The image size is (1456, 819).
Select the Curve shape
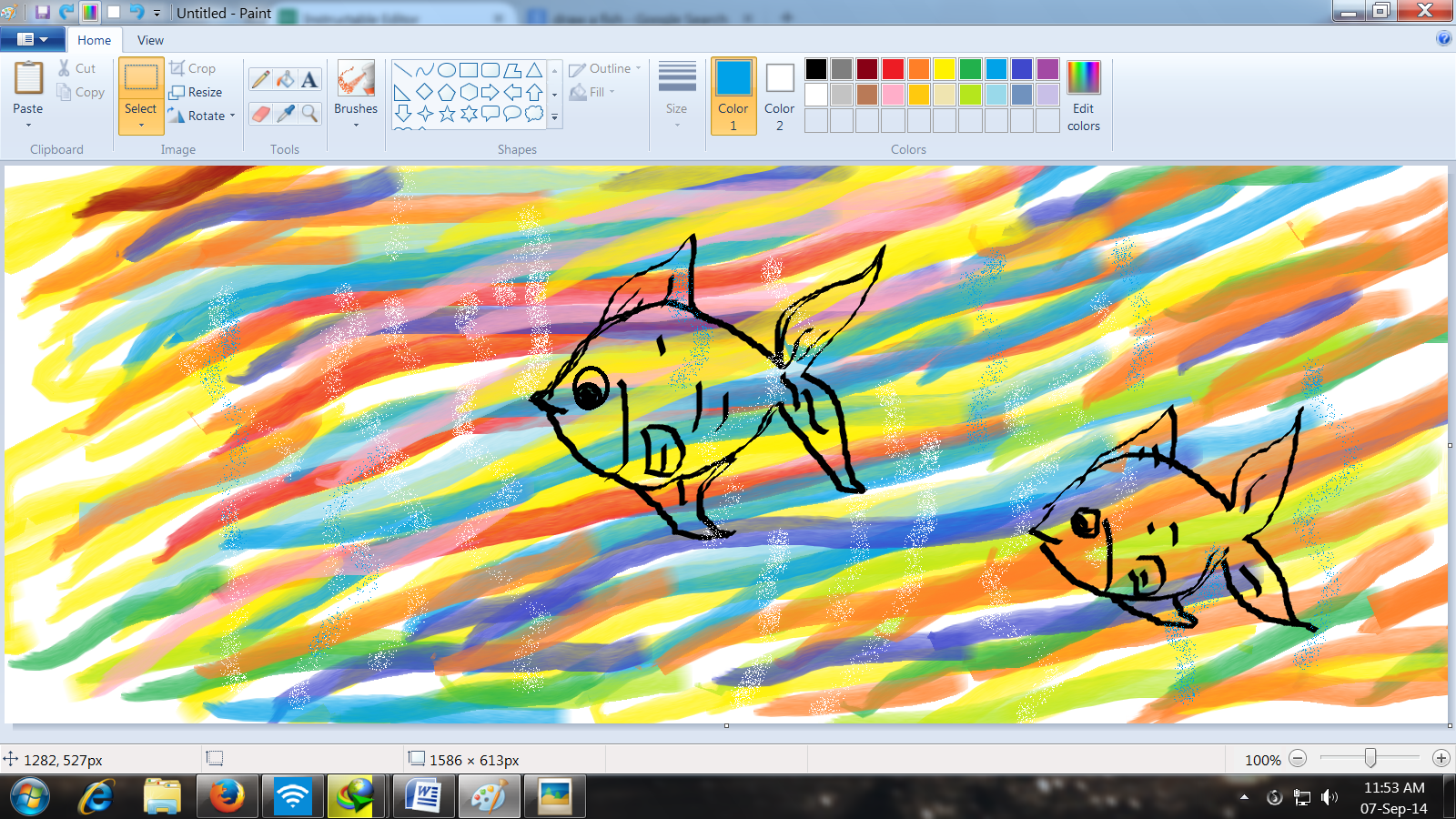pos(425,70)
